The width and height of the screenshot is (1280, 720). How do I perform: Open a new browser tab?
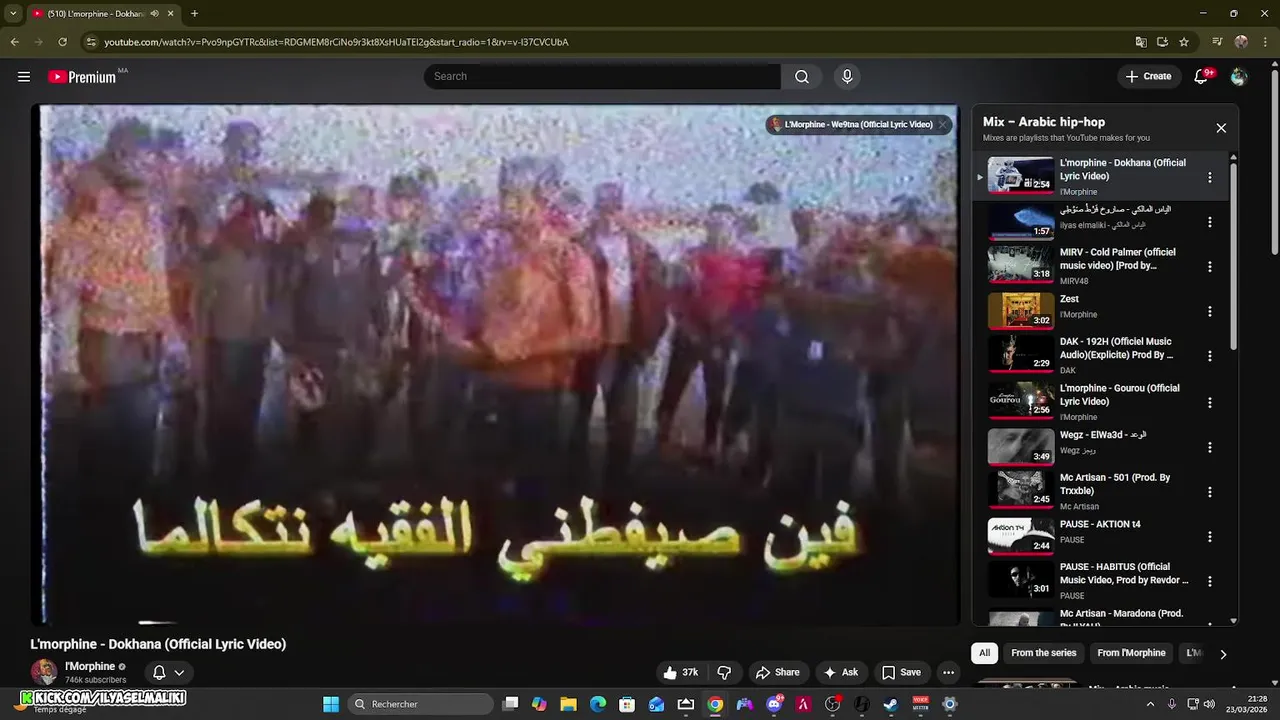(x=194, y=13)
